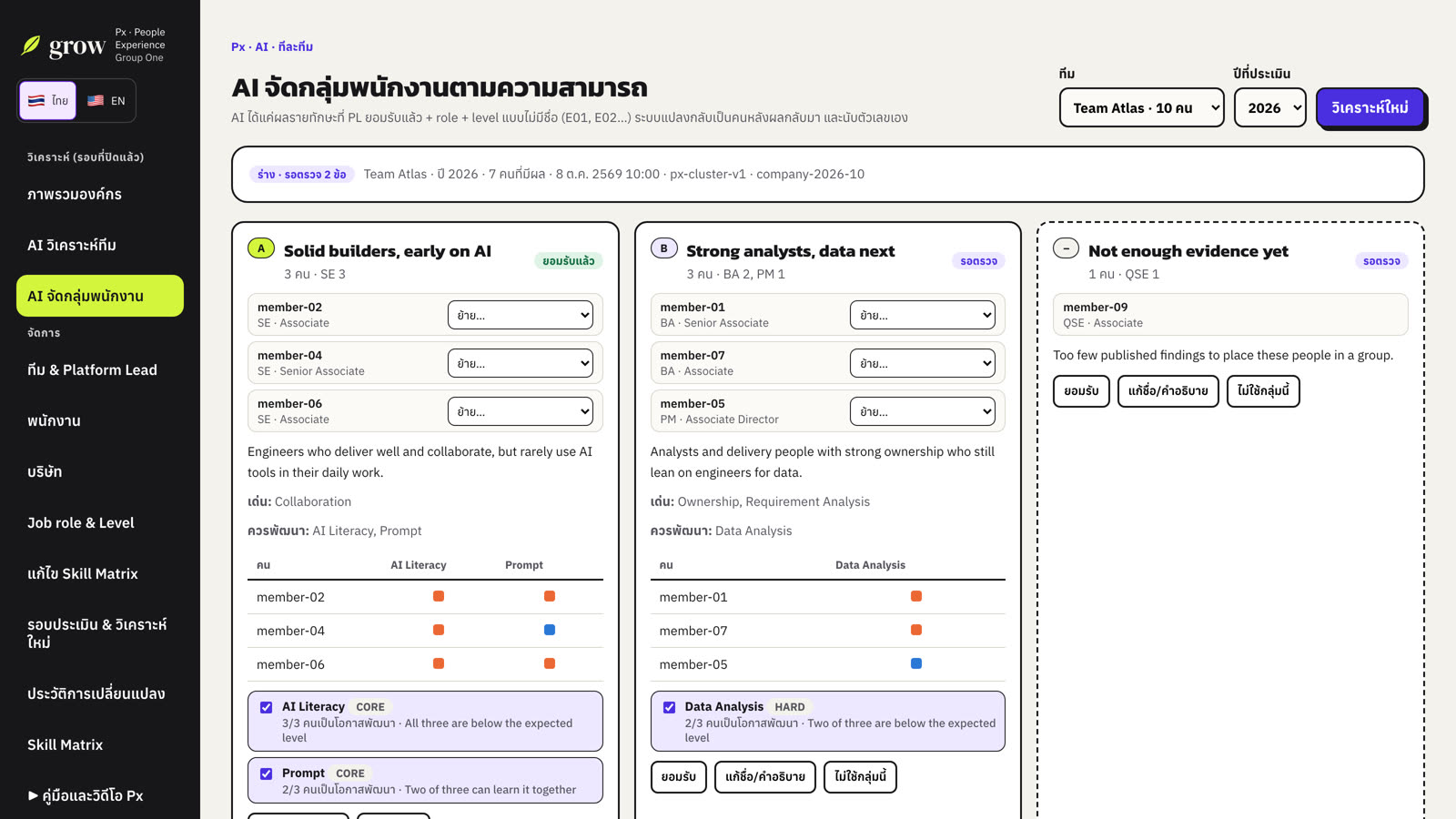Click ไม่ใช้กลุ่มนี้ in the Strong analysts group
Image resolution: width=1456 pixels, height=819 pixels.
[860, 776]
